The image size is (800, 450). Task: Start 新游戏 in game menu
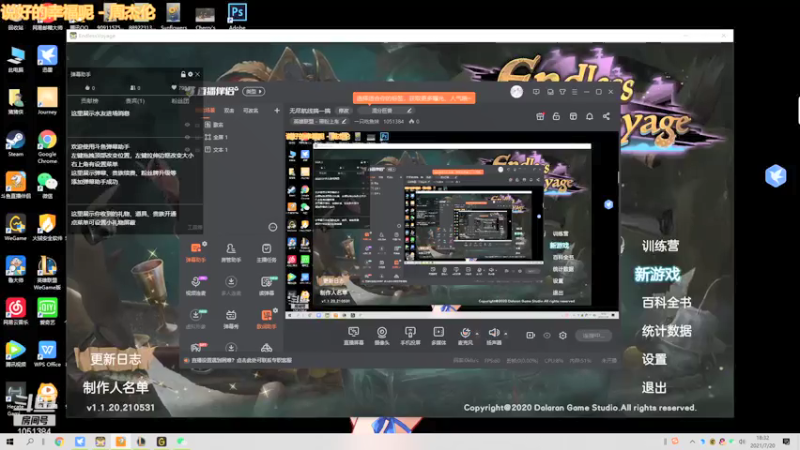point(657,274)
